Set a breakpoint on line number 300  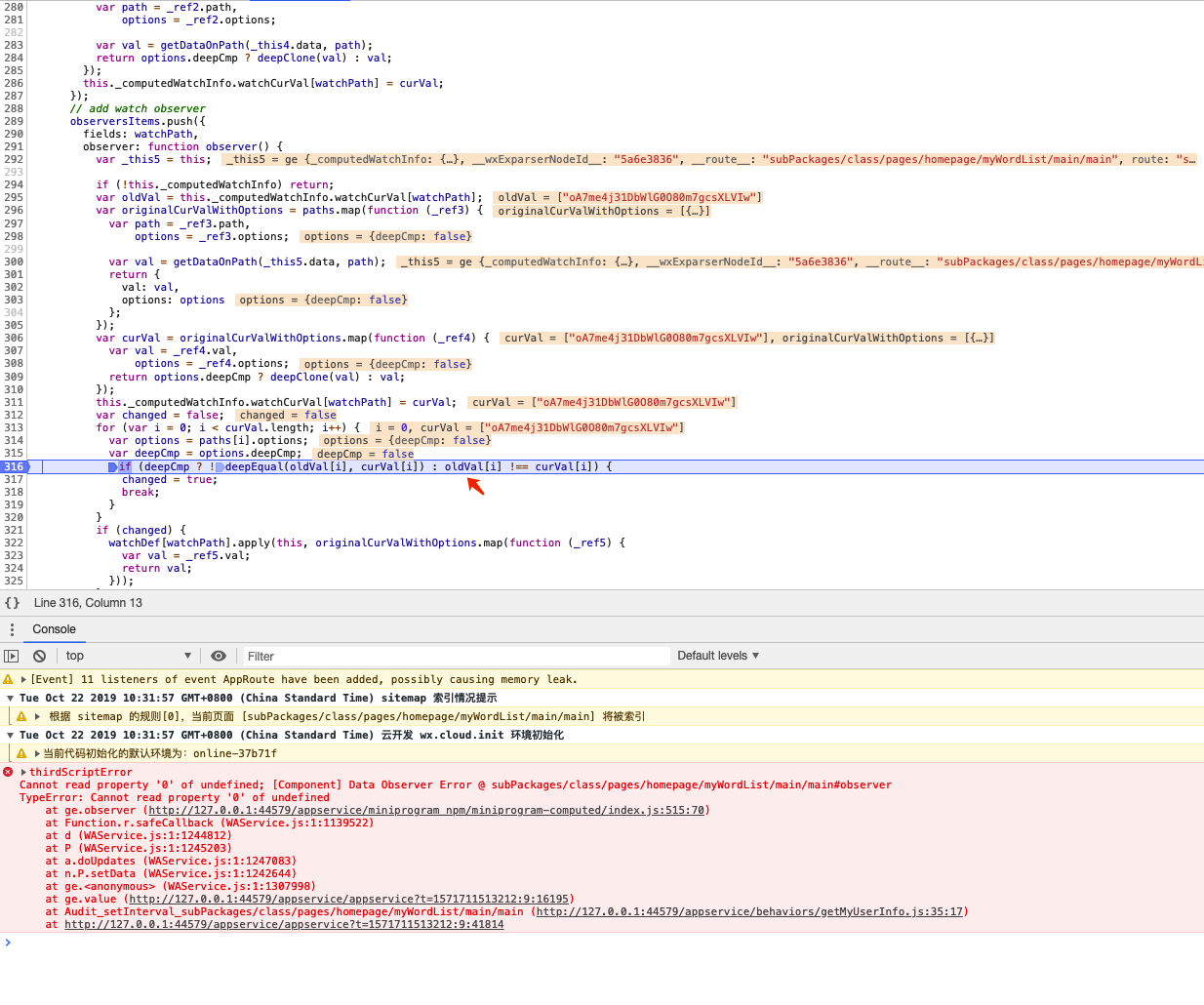click(15, 261)
